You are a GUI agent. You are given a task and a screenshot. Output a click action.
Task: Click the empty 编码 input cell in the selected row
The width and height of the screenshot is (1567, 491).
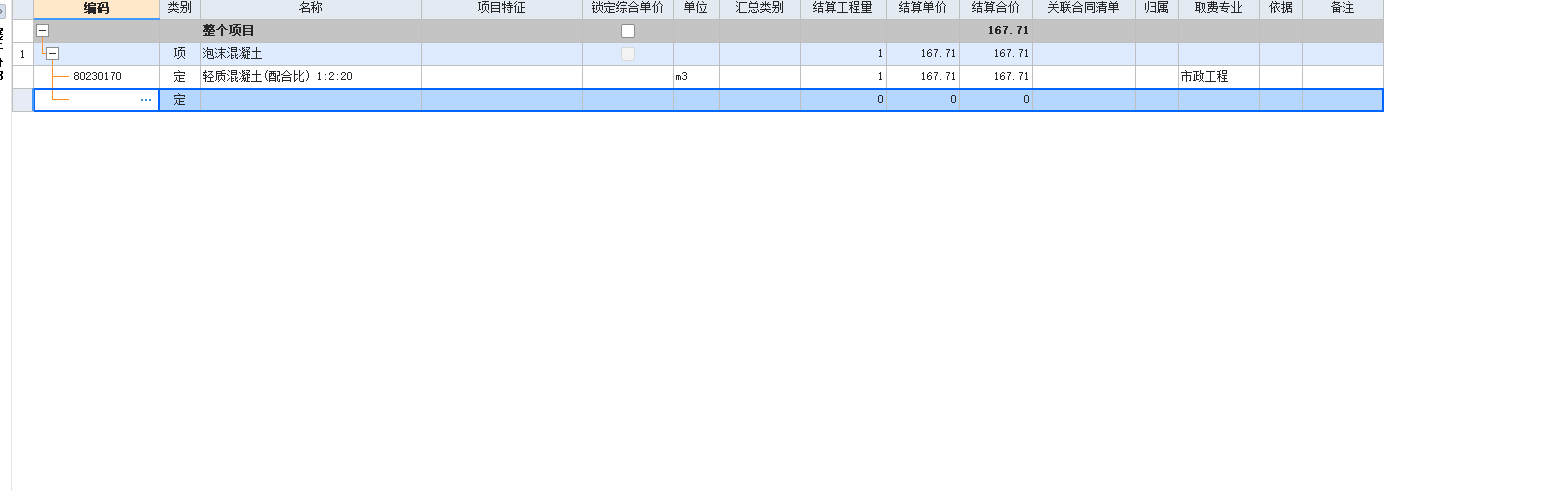point(96,100)
